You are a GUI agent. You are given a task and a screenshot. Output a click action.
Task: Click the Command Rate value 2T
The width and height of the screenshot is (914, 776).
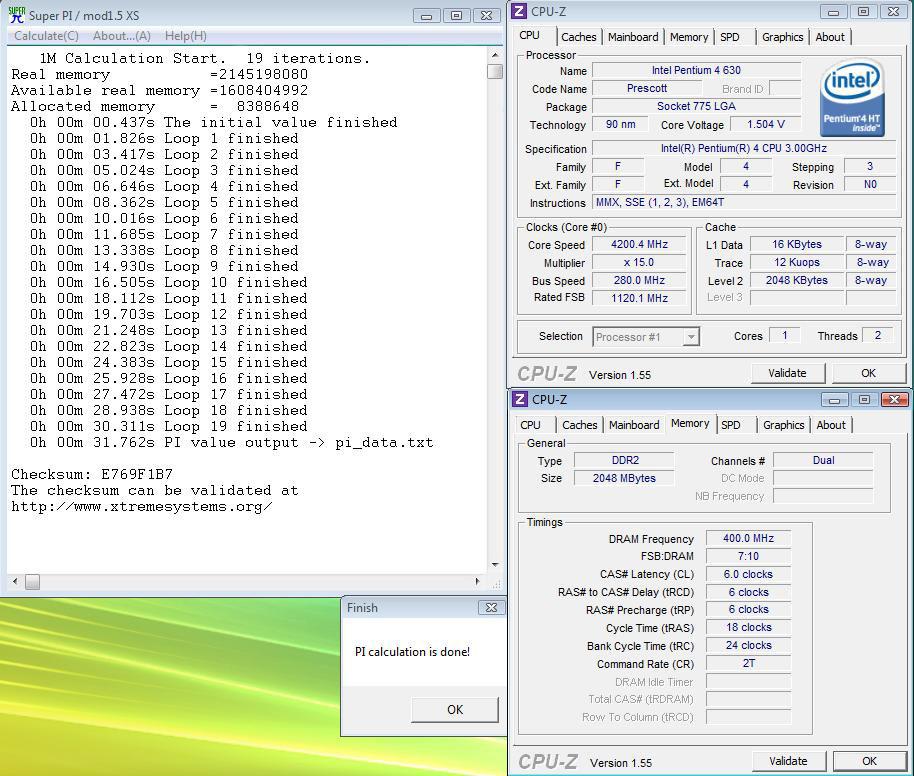click(x=748, y=663)
